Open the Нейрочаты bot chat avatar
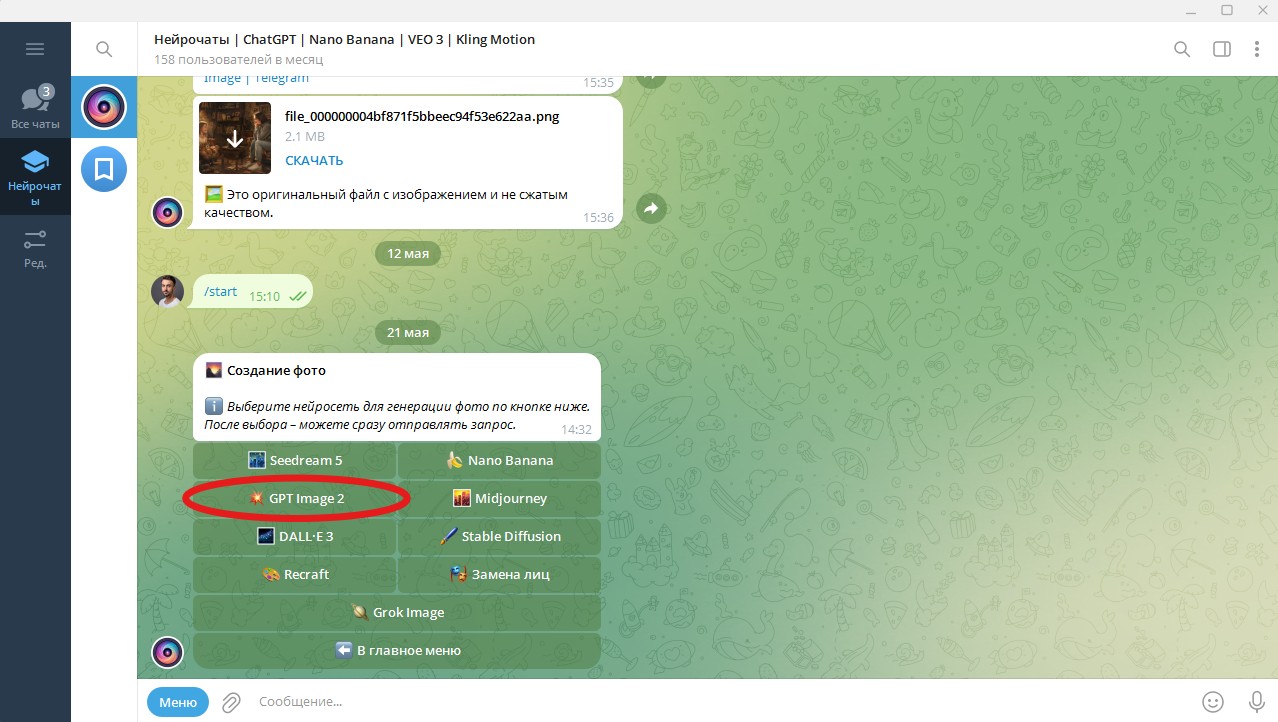This screenshot has width=1278, height=722. (x=104, y=107)
